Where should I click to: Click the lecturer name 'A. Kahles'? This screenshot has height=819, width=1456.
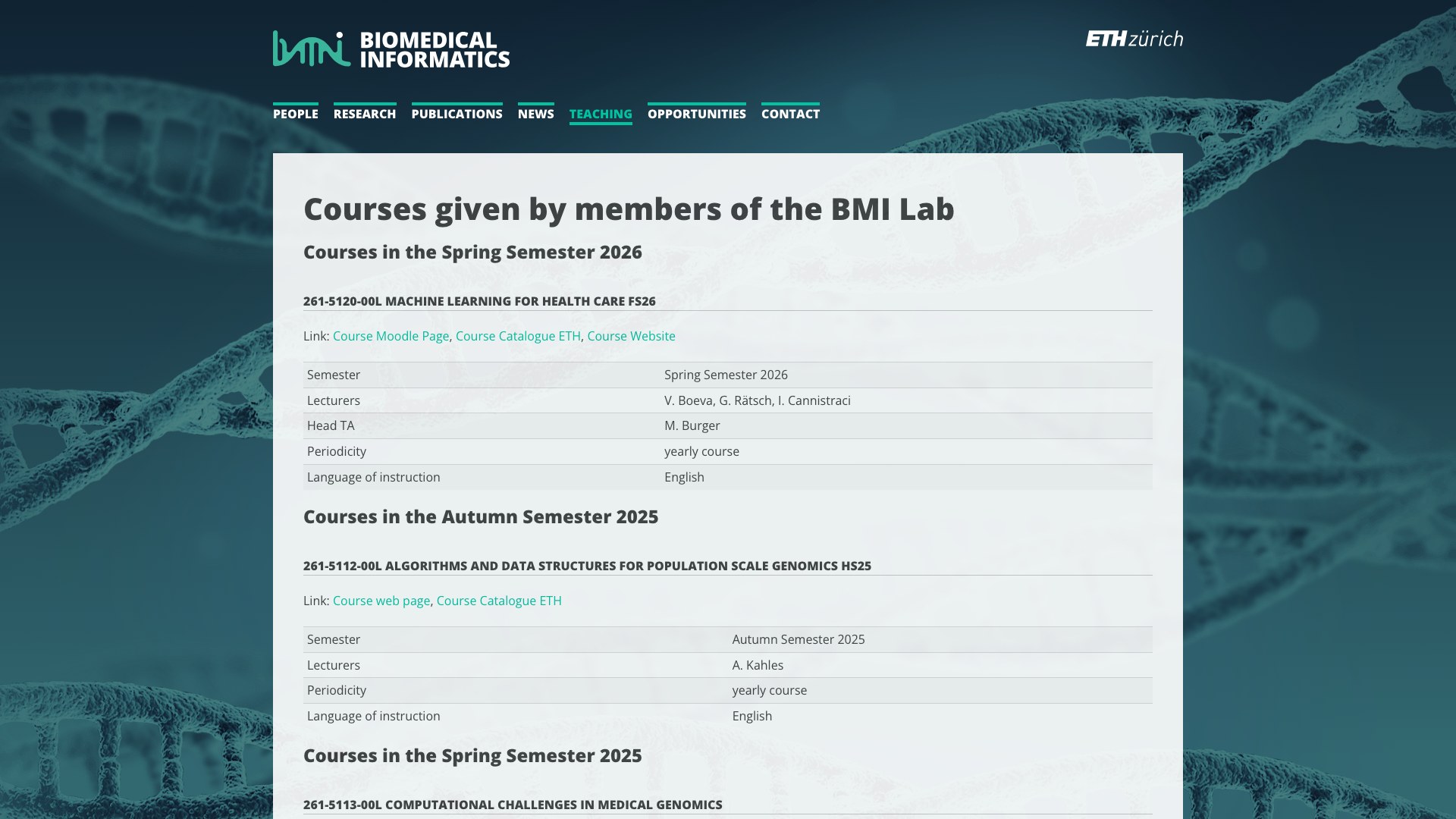(758, 665)
